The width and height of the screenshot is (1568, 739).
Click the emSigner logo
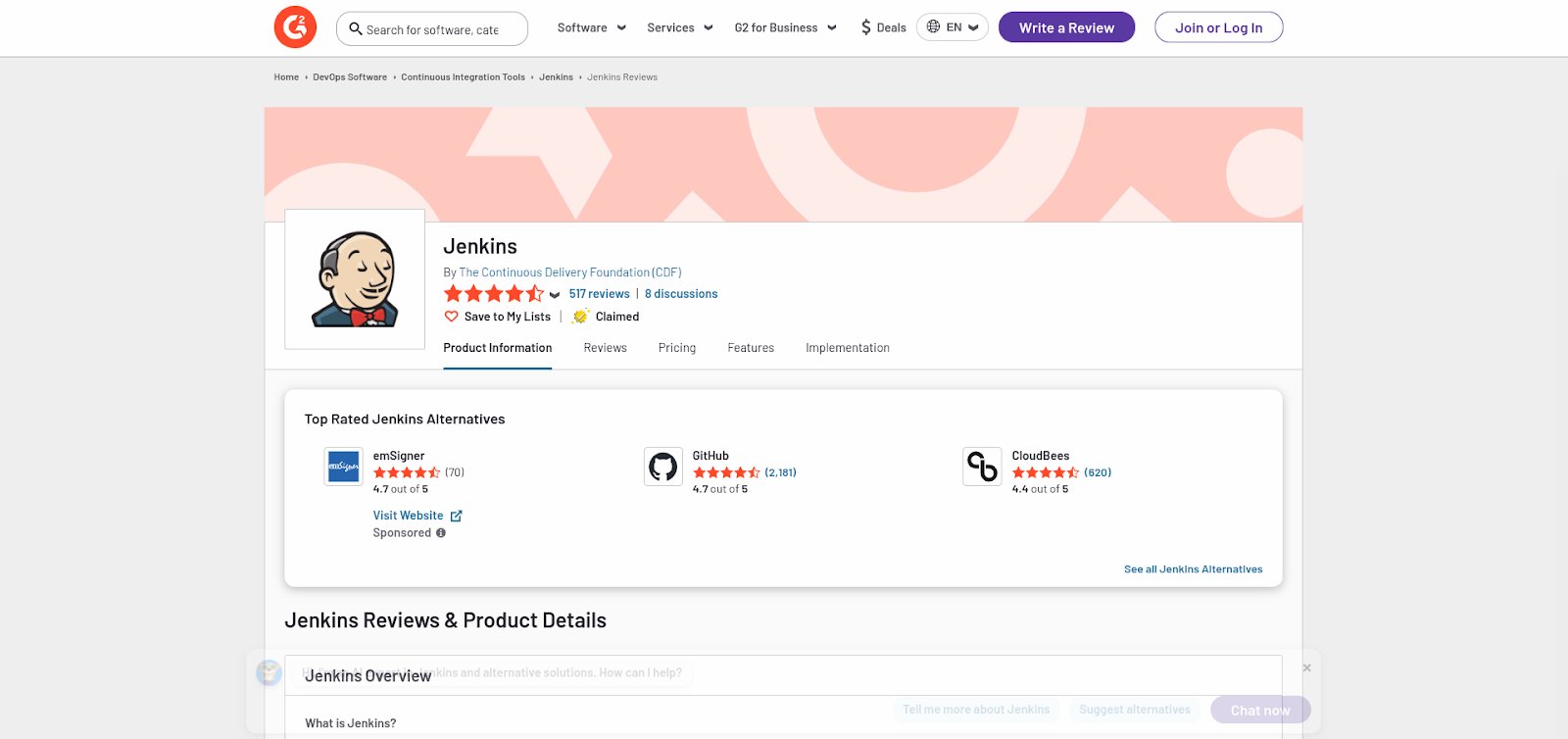point(343,467)
